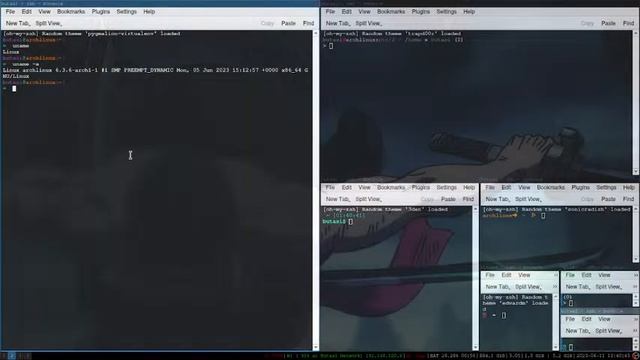Open Settings menu in pygmalion-virtualenv Konsole window
This screenshot has height=360, width=640.
(127, 12)
